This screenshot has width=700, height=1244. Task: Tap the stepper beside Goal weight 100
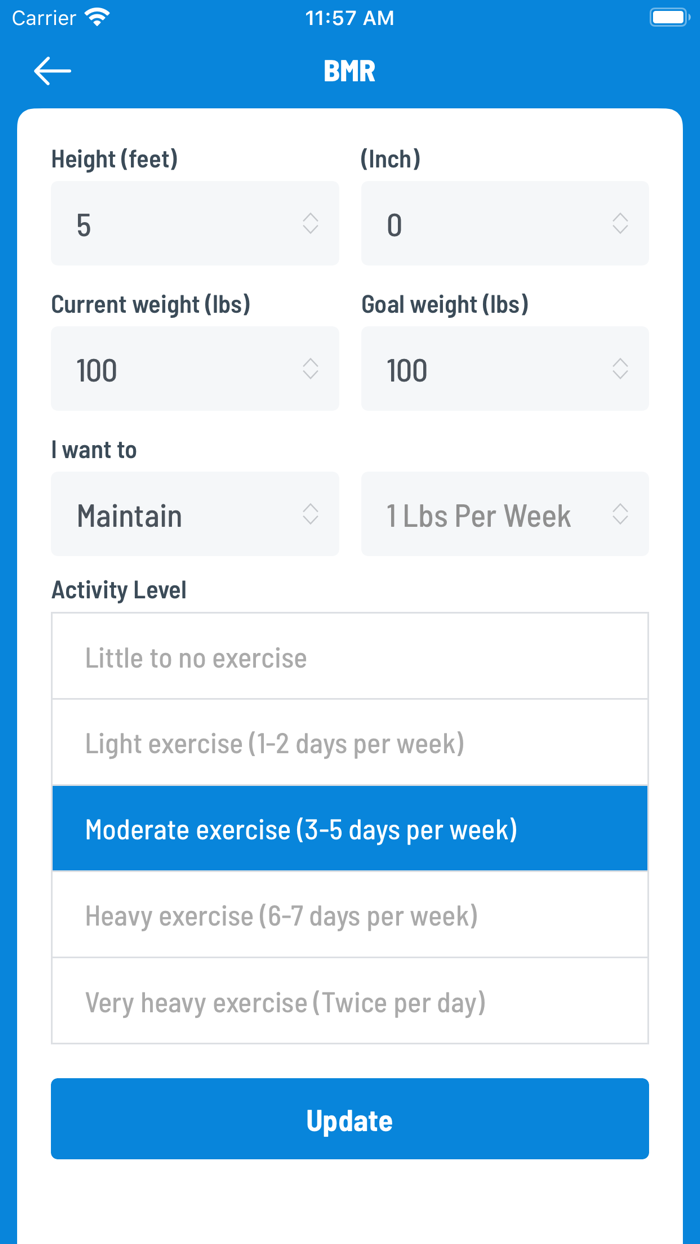[x=621, y=368]
